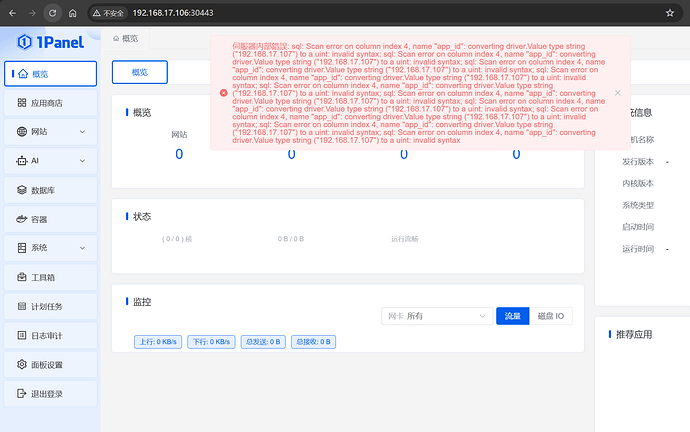The image size is (690, 432).
Task: Select 概览 in the left sidebar
Action: coord(50,74)
